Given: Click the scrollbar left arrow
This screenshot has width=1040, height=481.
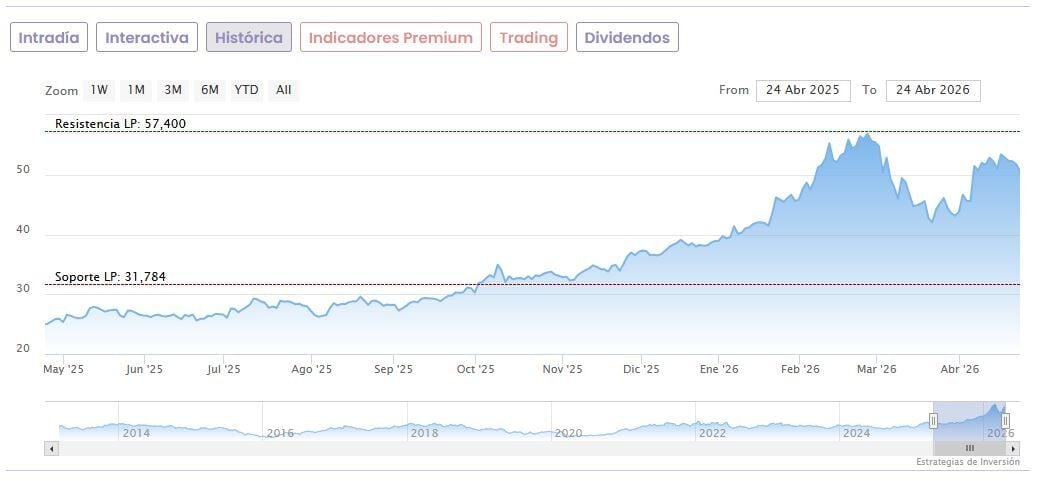Looking at the screenshot, I should (x=50, y=449).
